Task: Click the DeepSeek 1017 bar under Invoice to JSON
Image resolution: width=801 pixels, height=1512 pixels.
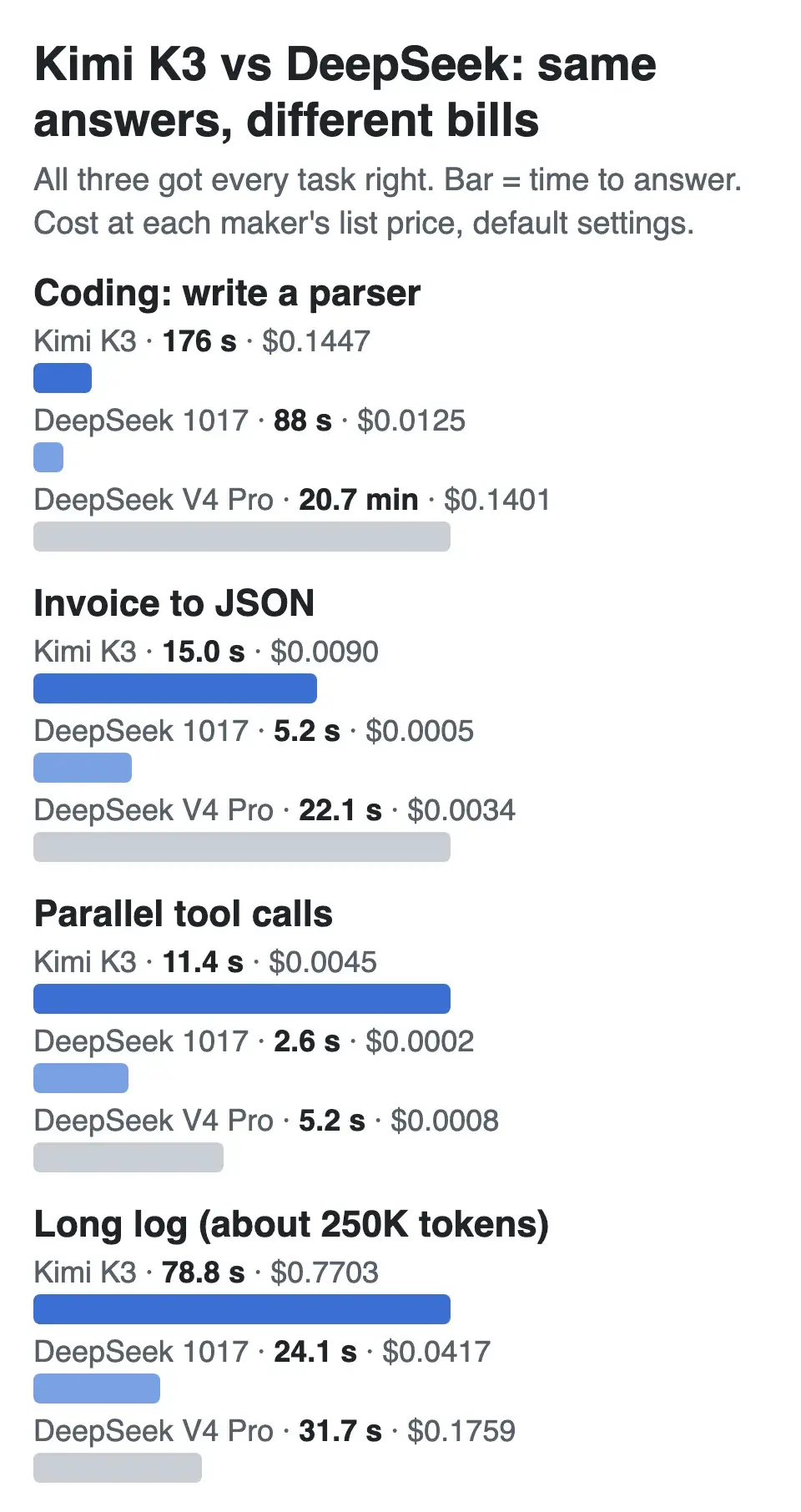Action: pos(83,768)
